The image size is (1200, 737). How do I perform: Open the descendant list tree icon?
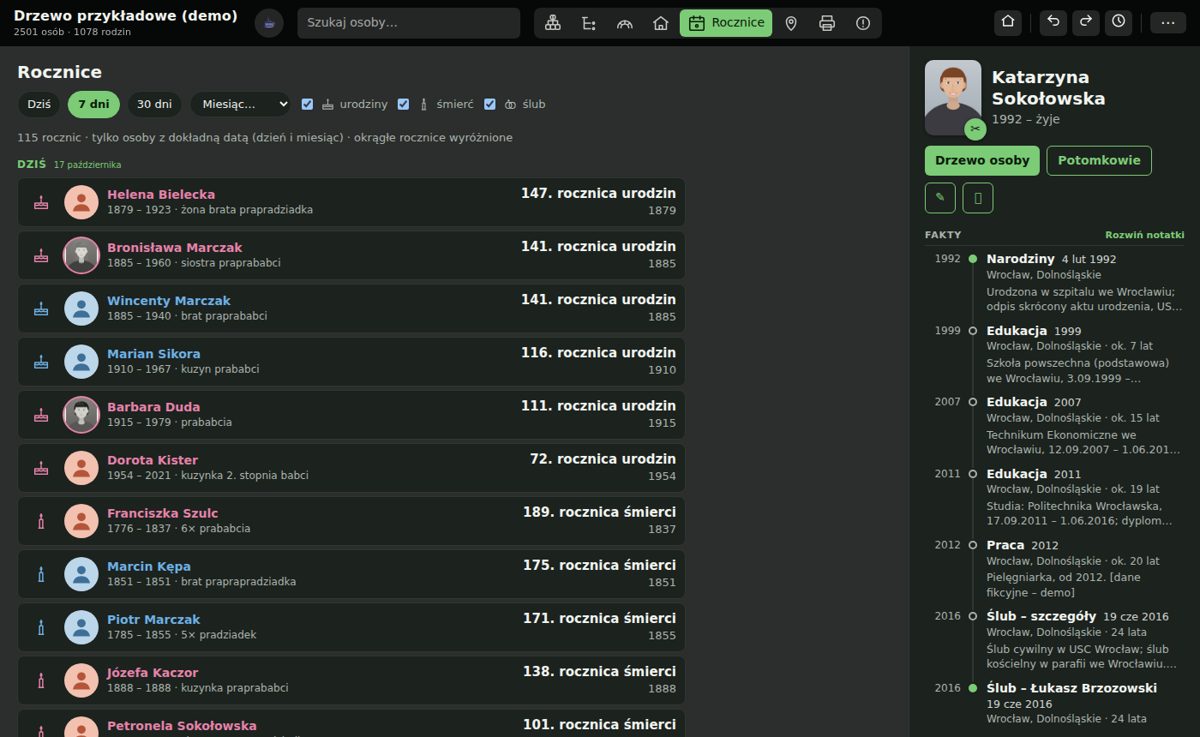pos(588,23)
